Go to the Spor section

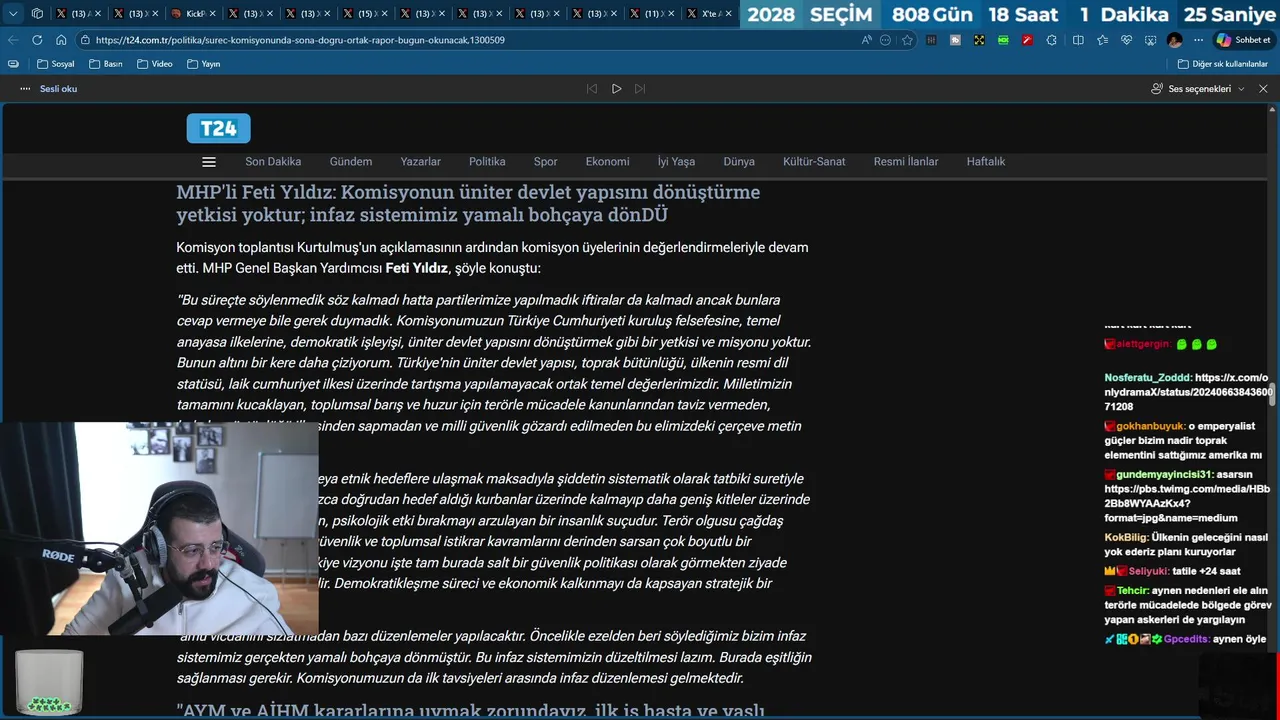tap(546, 162)
